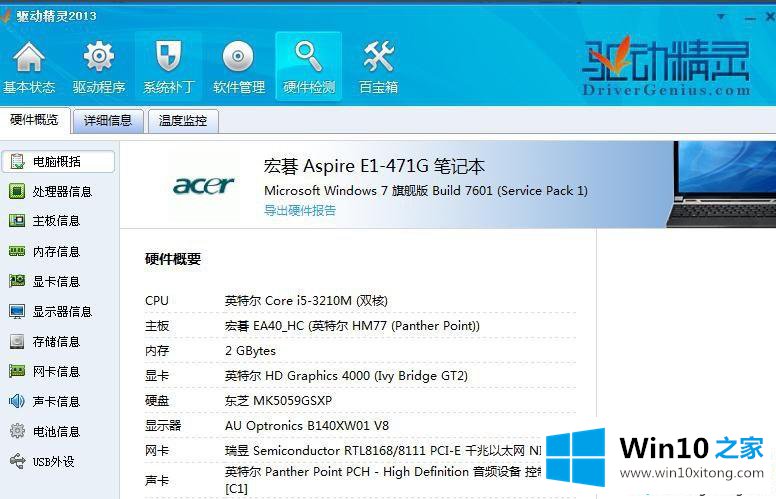Click the 电脑概括 clipboard icon

click(17, 161)
